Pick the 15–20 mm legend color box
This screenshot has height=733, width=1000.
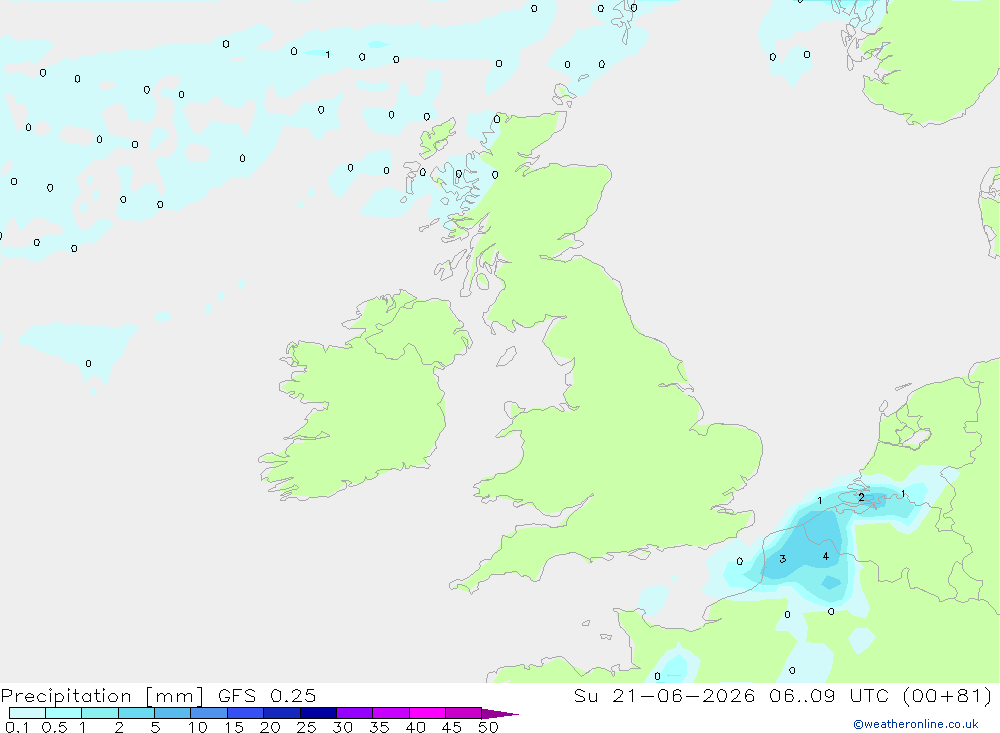pyautogui.click(x=246, y=713)
